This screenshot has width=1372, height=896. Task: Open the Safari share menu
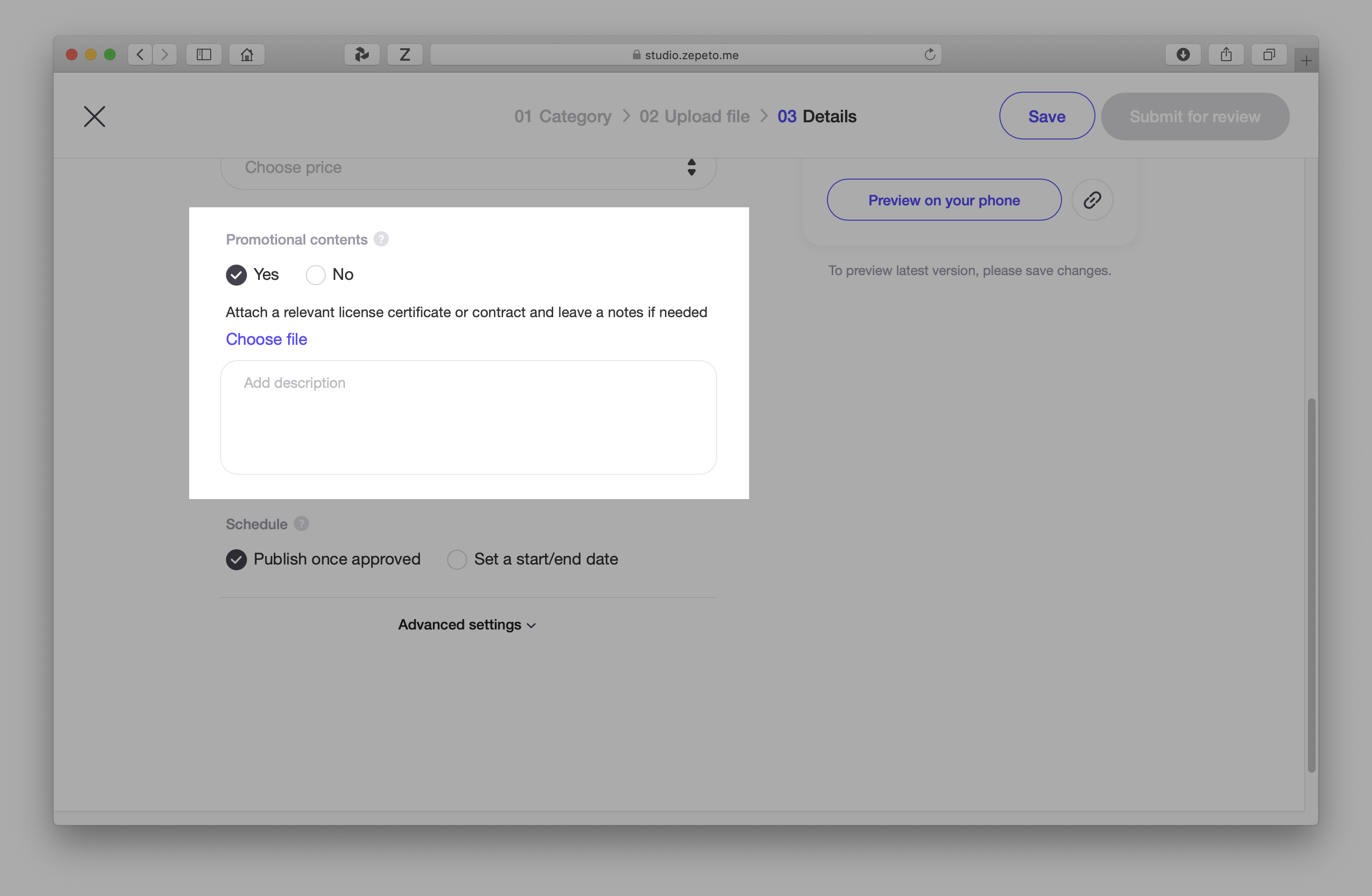(1226, 55)
